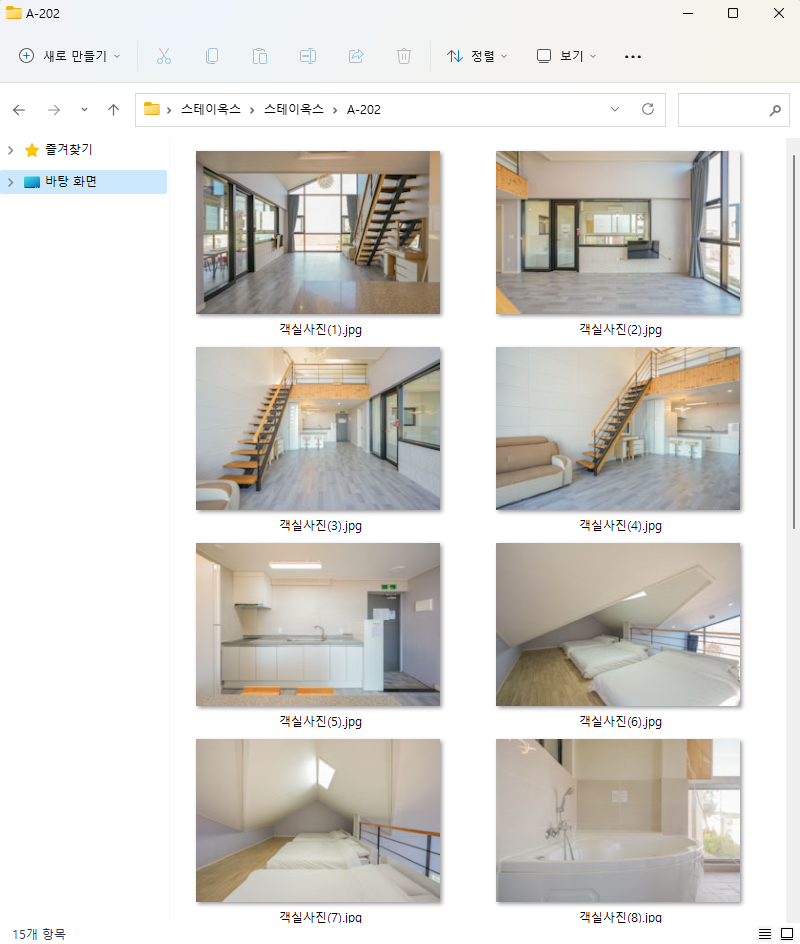Select 즐겨찾기 in the sidebar

pyautogui.click(x=69, y=149)
